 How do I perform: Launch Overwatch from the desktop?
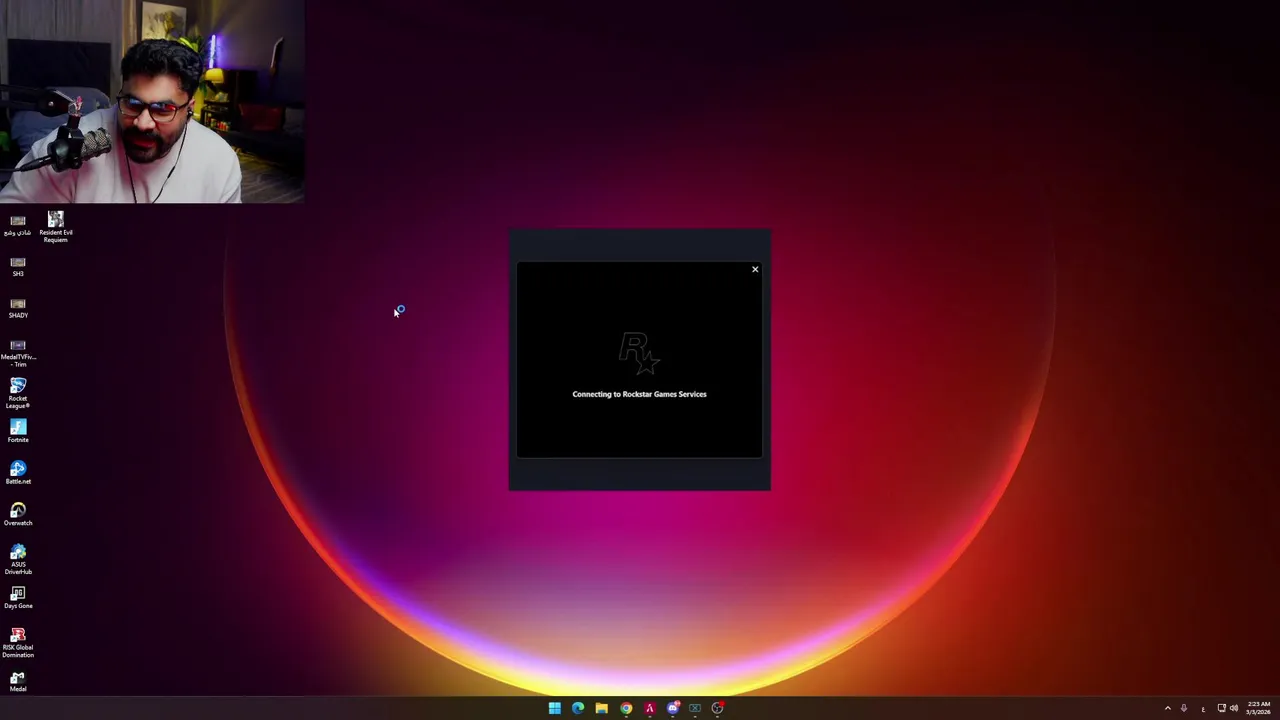click(18, 514)
